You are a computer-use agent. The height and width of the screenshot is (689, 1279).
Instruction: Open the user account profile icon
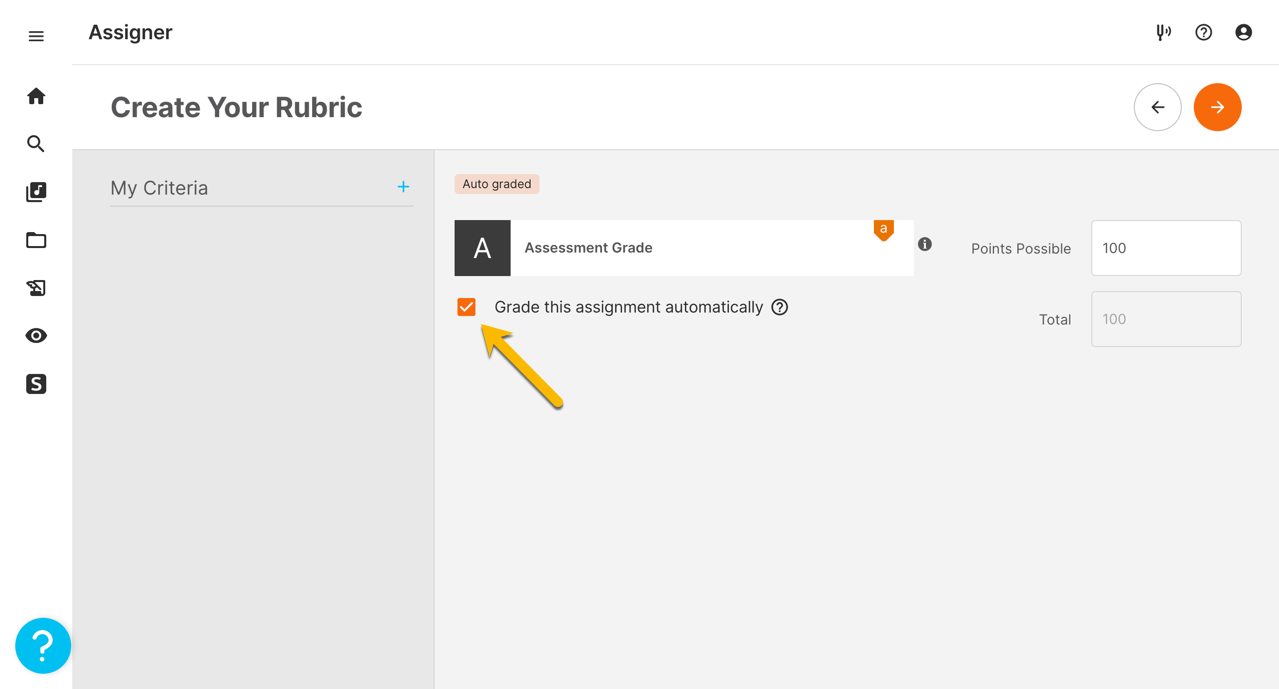(x=1244, y=33)
